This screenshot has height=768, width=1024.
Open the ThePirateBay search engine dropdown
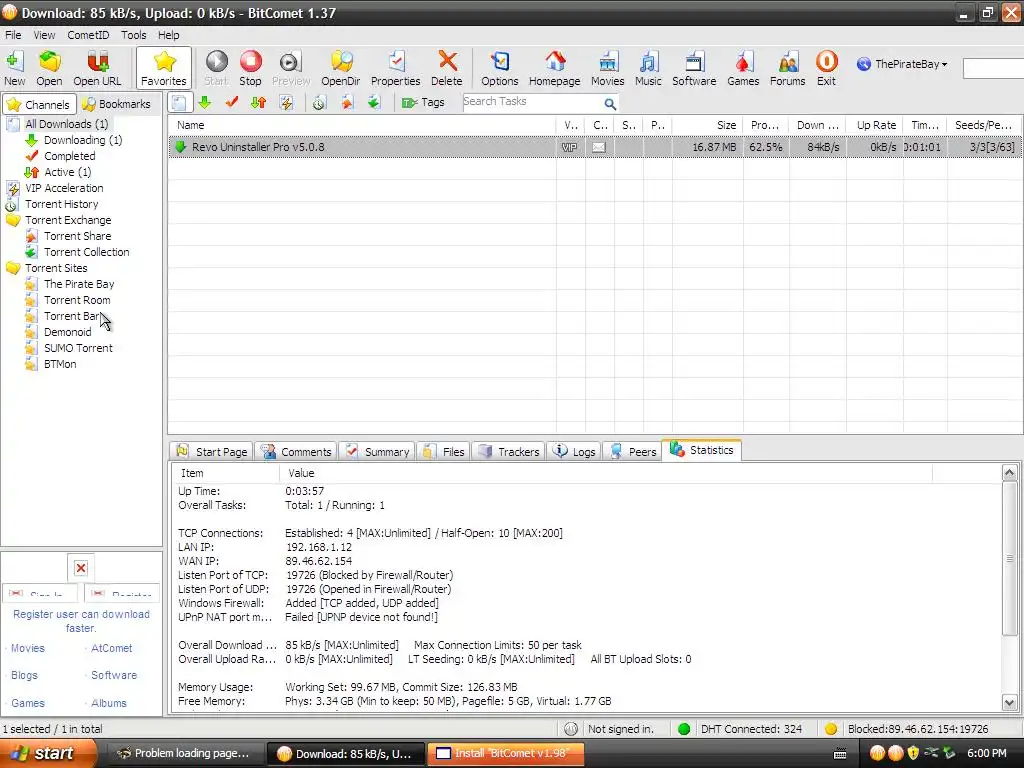pyautogui.click(x=903, y=64)
